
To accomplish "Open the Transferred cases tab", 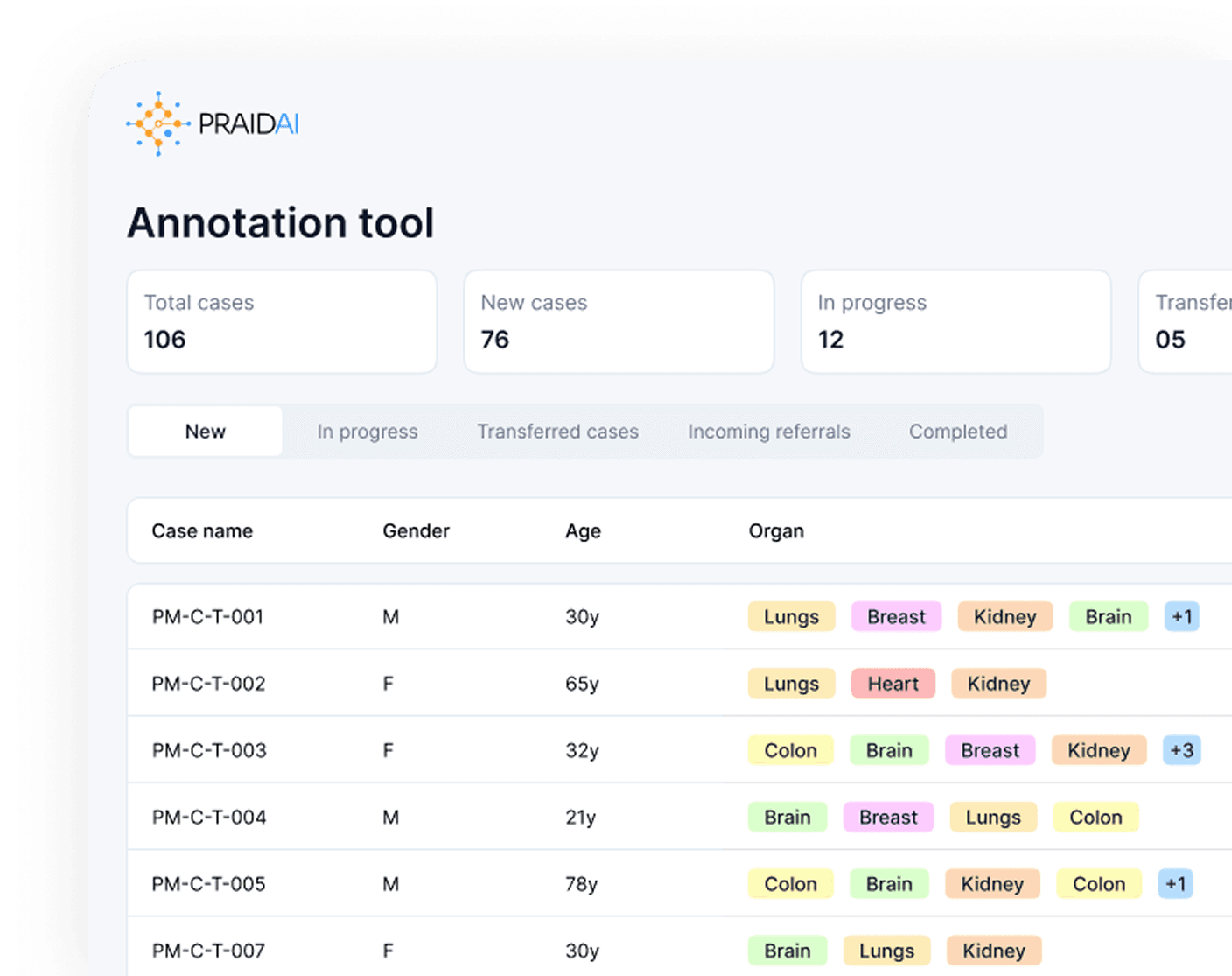I will pos(557,432).
